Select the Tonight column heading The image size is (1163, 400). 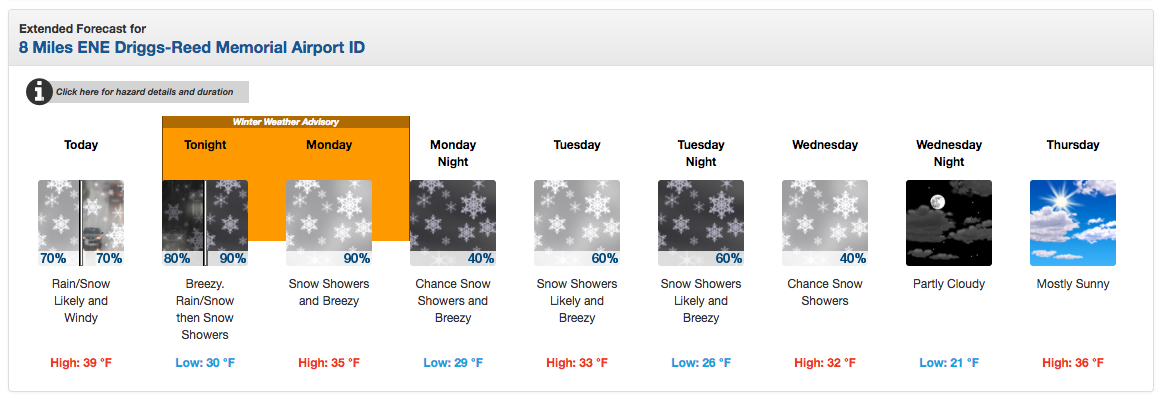pyautogui.click(x=205, y=145)
